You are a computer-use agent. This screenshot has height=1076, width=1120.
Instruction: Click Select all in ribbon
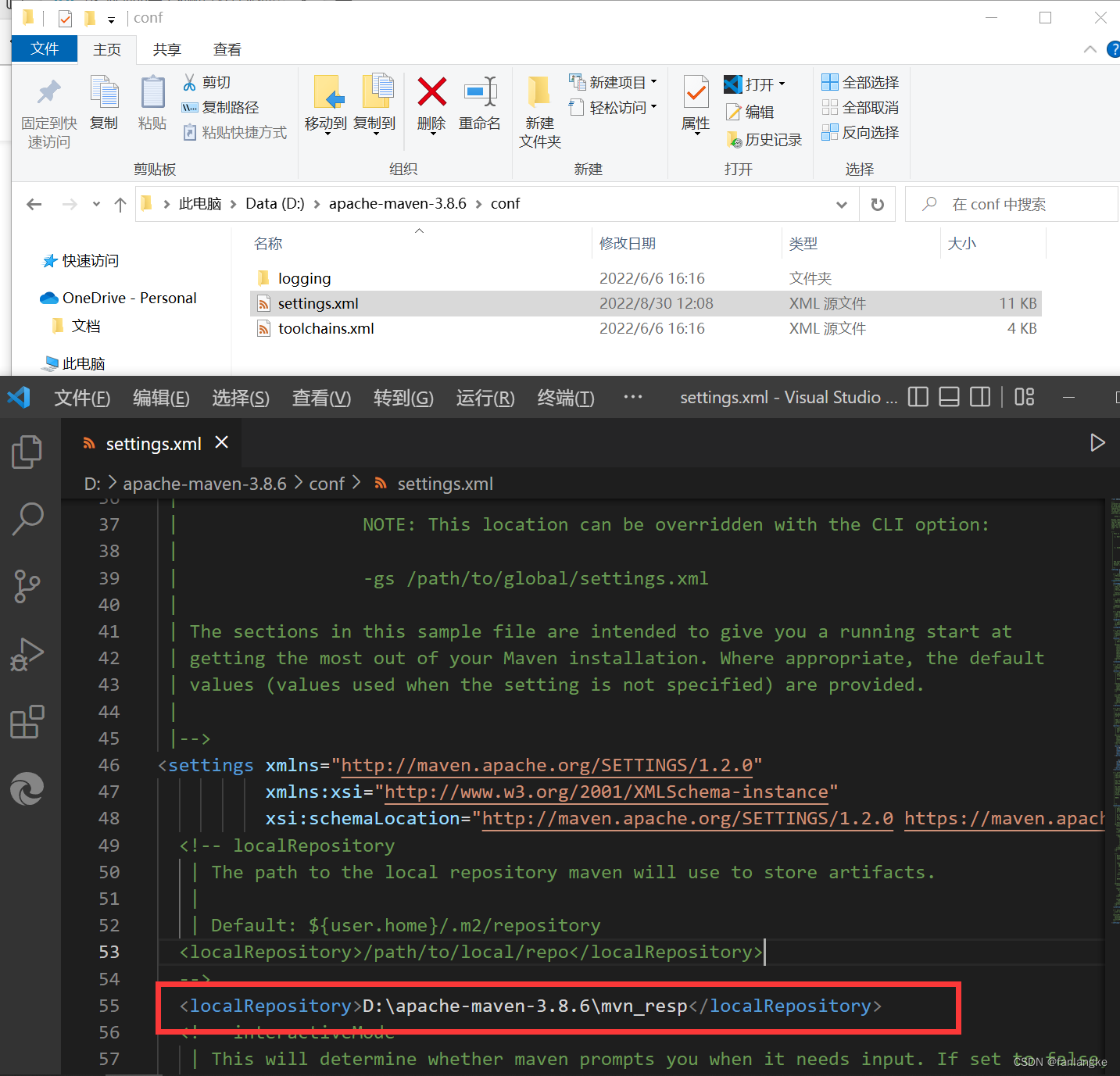[861, 82]
